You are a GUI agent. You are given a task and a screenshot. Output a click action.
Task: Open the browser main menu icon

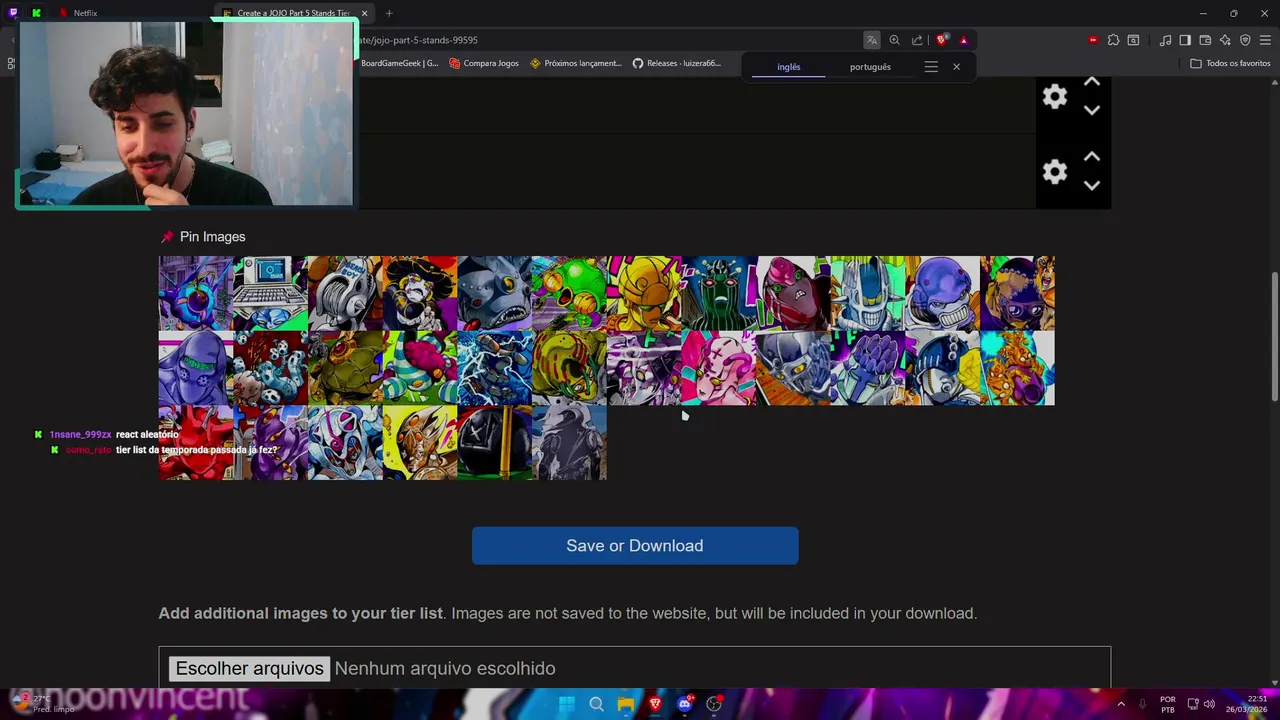point(1265,40)
